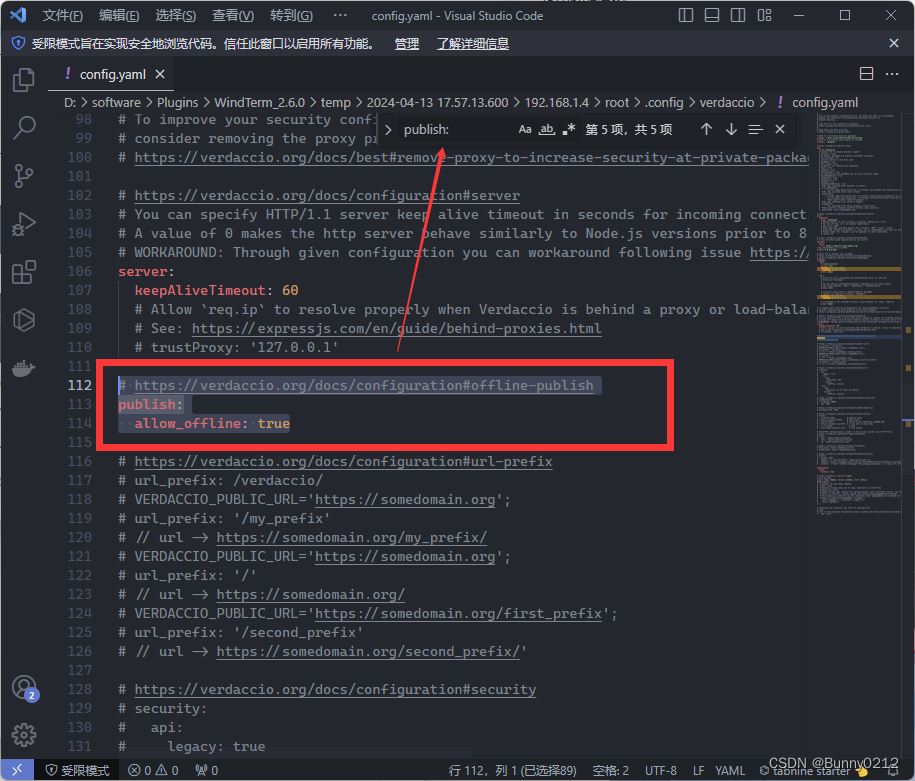Click 管理 link in restricted mode banner

tap(407, 44)
